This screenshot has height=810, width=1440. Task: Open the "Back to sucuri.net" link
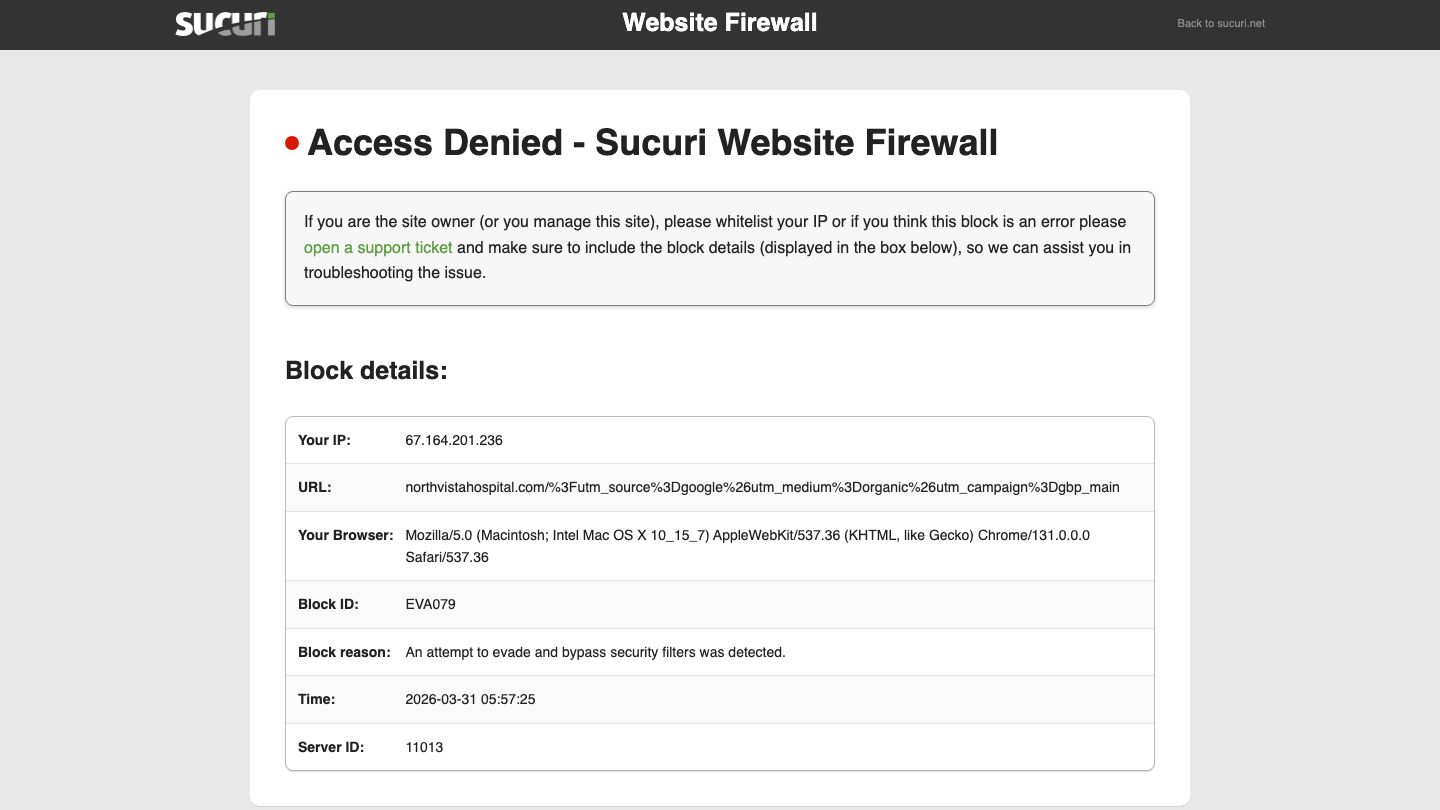tap(1220, 23)
